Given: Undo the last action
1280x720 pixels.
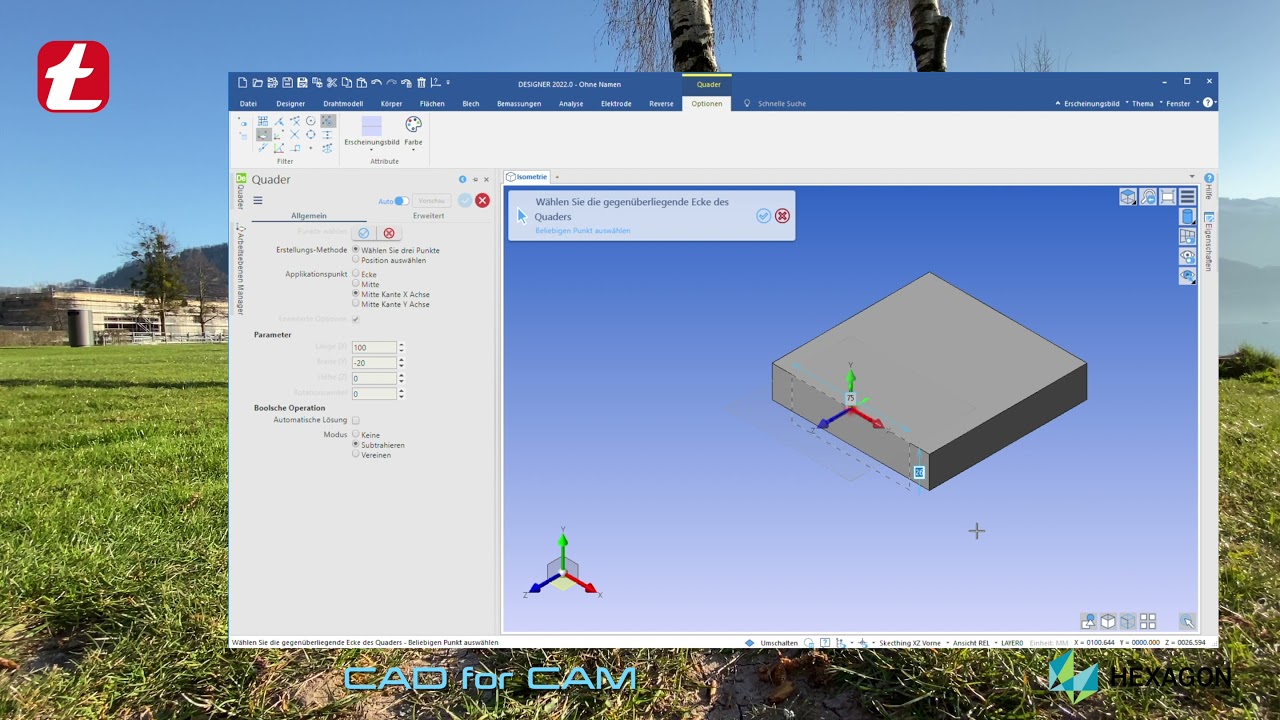Looking at the screenshot, I should click(x=376, y=83).
